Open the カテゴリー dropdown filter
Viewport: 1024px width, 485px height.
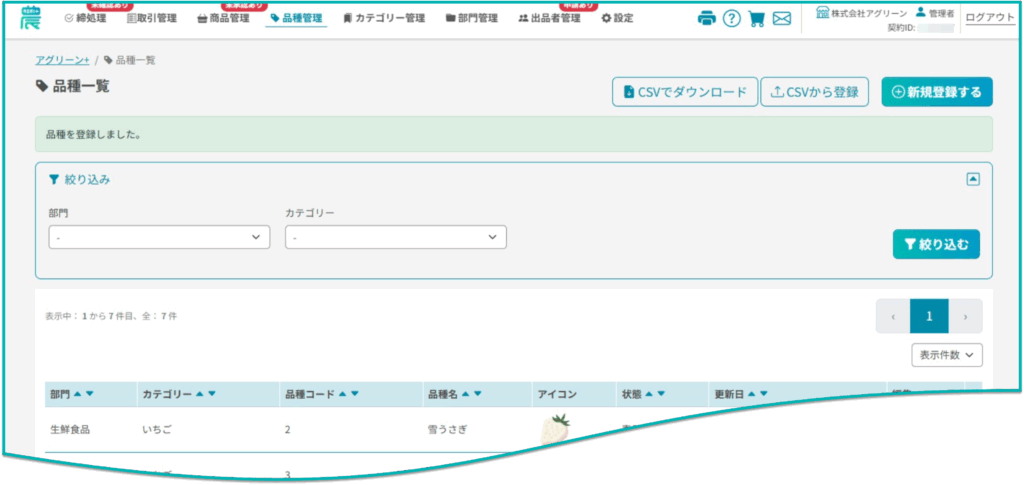(x=395, y=237)
